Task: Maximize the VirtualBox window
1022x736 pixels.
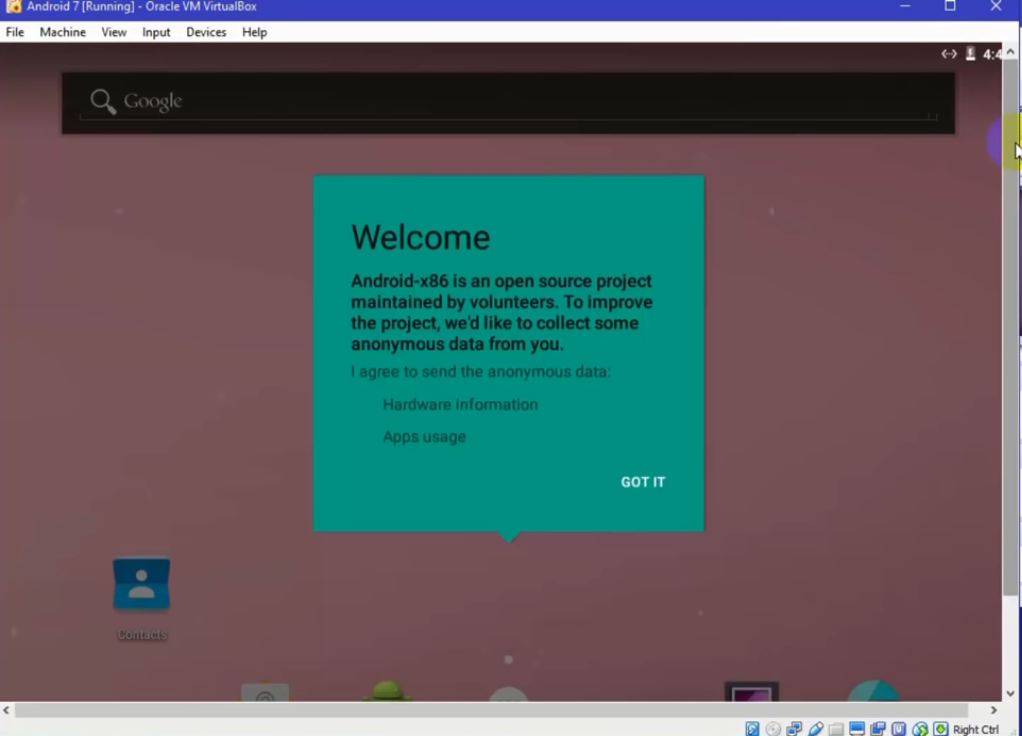Action: point(950,6)
